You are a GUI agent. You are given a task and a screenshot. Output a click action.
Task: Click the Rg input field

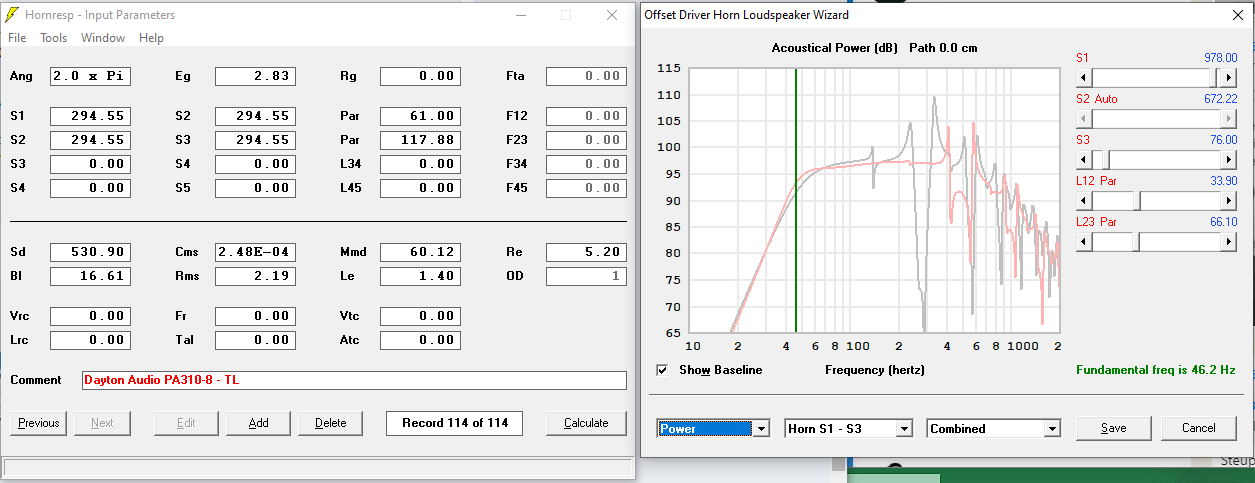tap(420, 76)
